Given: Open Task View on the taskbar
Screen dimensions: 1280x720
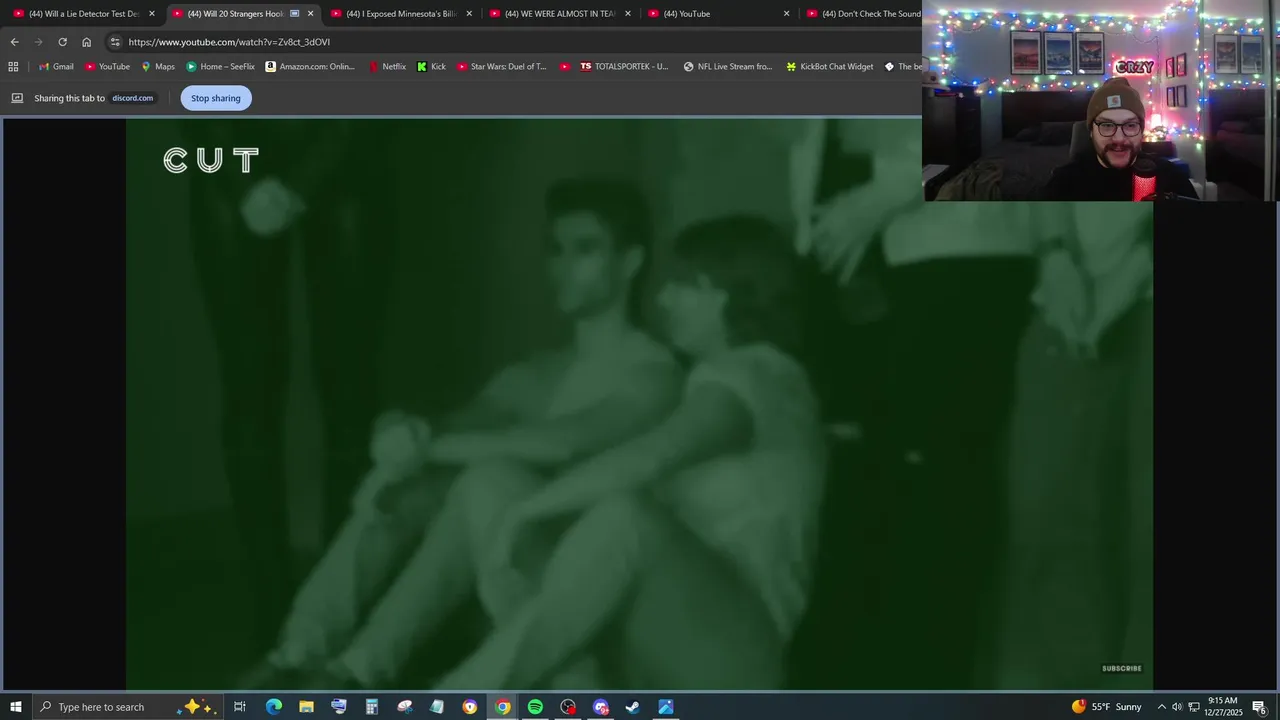Looking at the screenshot, I should (240, 707).
